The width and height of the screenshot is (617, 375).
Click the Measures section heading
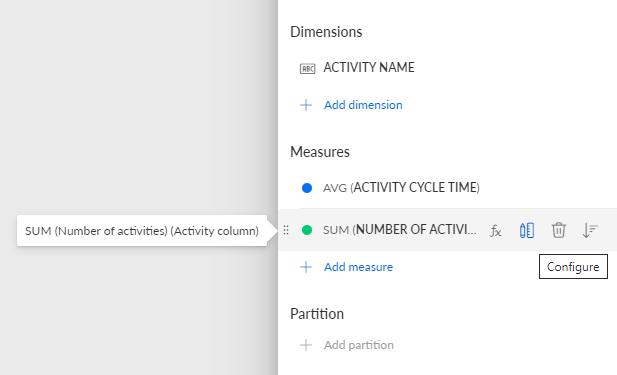320,152
